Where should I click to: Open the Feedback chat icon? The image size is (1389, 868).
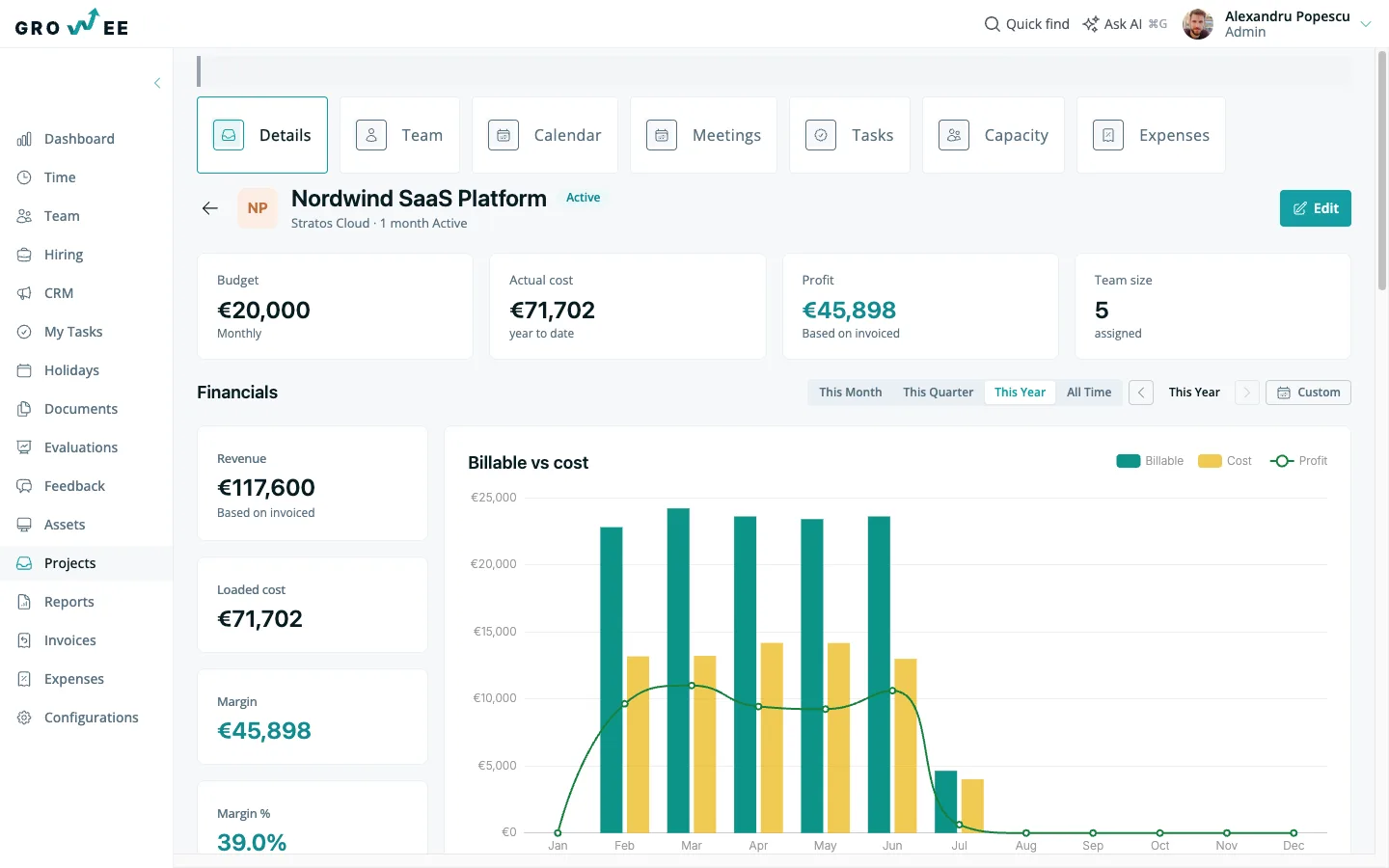click(24, 486)
